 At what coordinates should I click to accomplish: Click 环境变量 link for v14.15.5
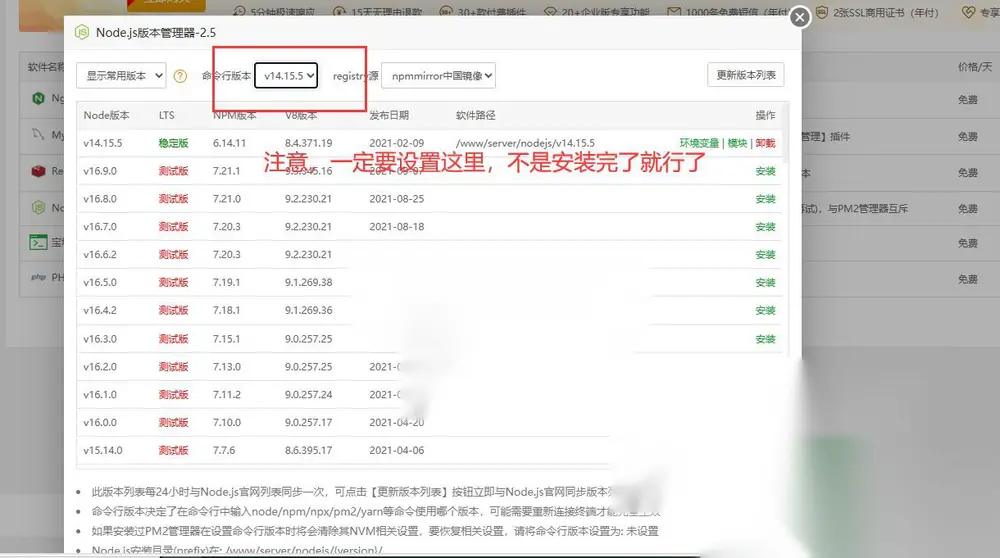coord(699,143)
